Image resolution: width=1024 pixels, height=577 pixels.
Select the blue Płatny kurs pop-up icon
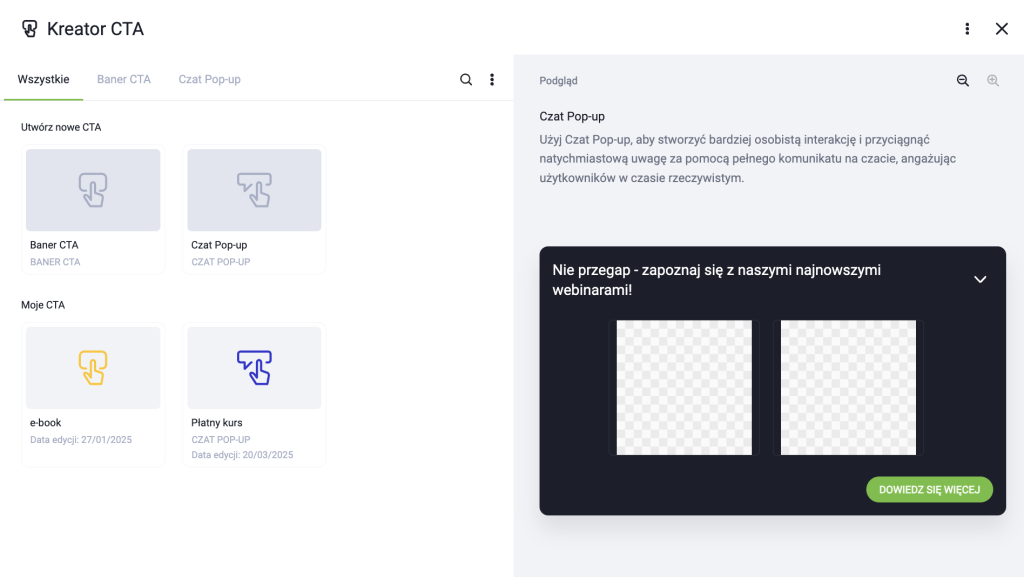254,368
